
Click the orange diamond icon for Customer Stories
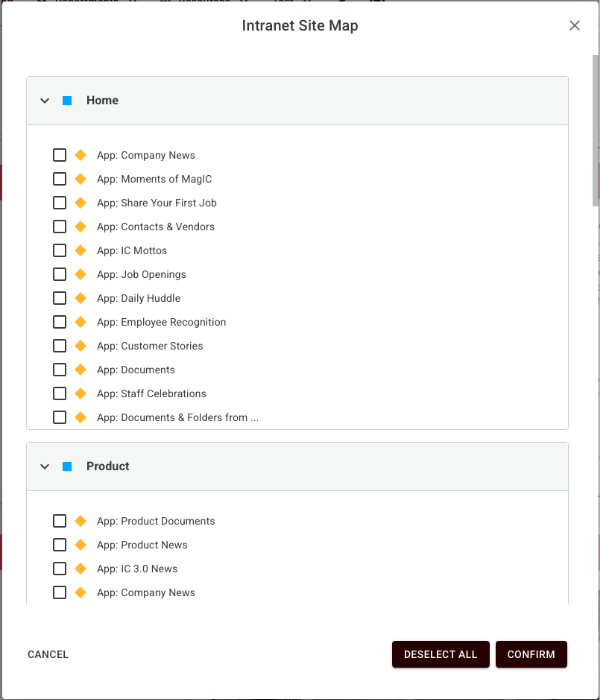coord(81,346)
